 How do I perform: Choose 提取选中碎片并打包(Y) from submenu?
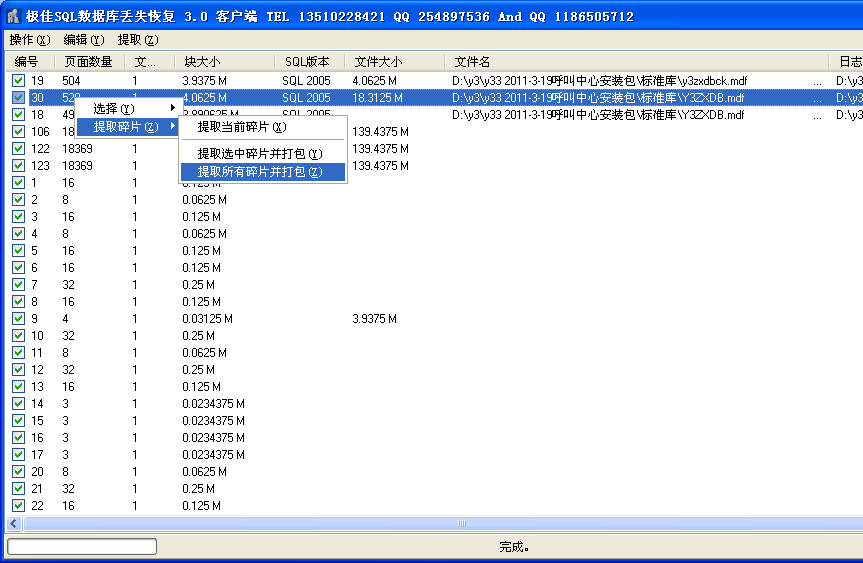263,154
